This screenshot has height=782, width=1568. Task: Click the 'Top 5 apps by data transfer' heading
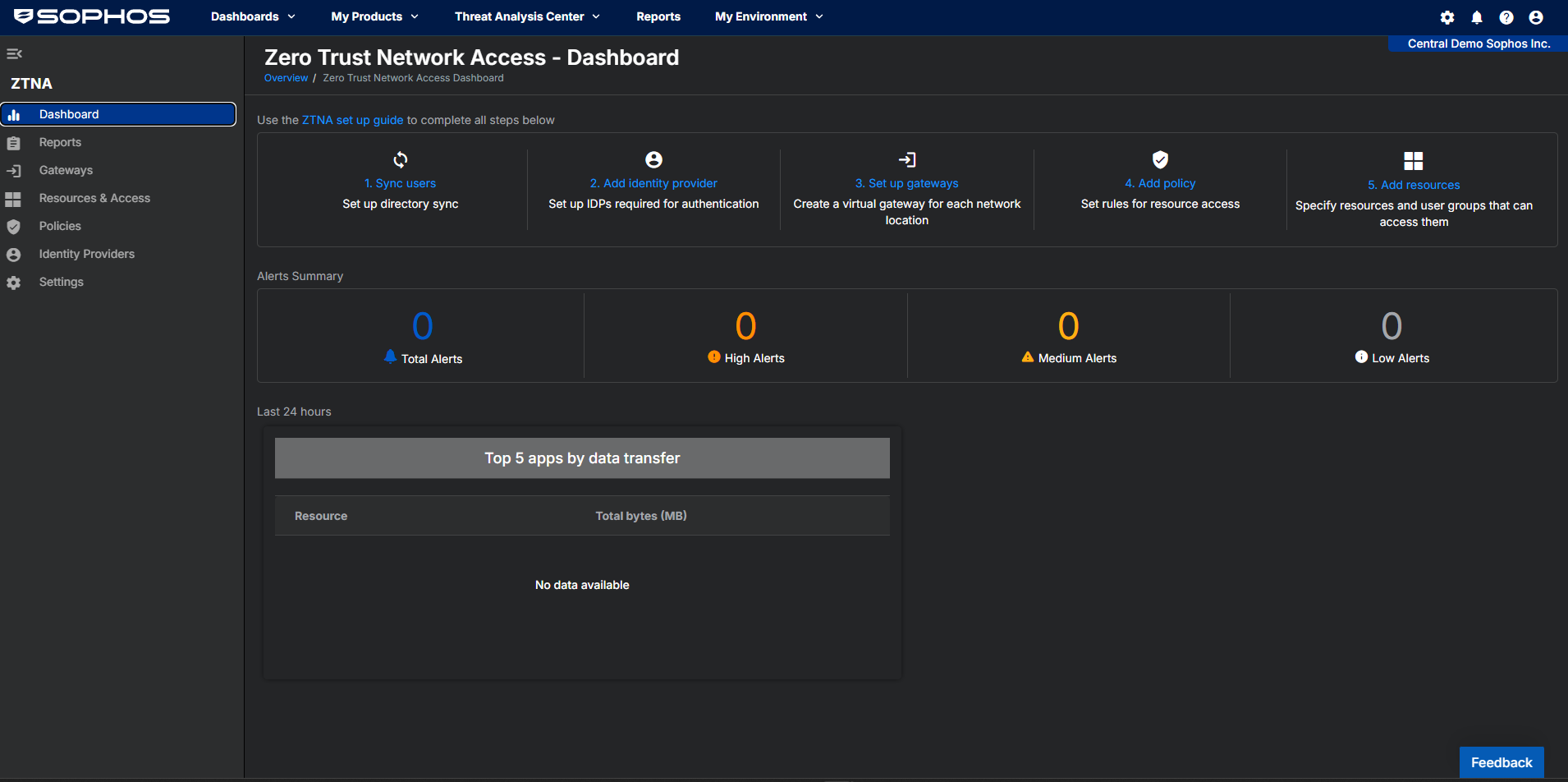pos(582,458)
